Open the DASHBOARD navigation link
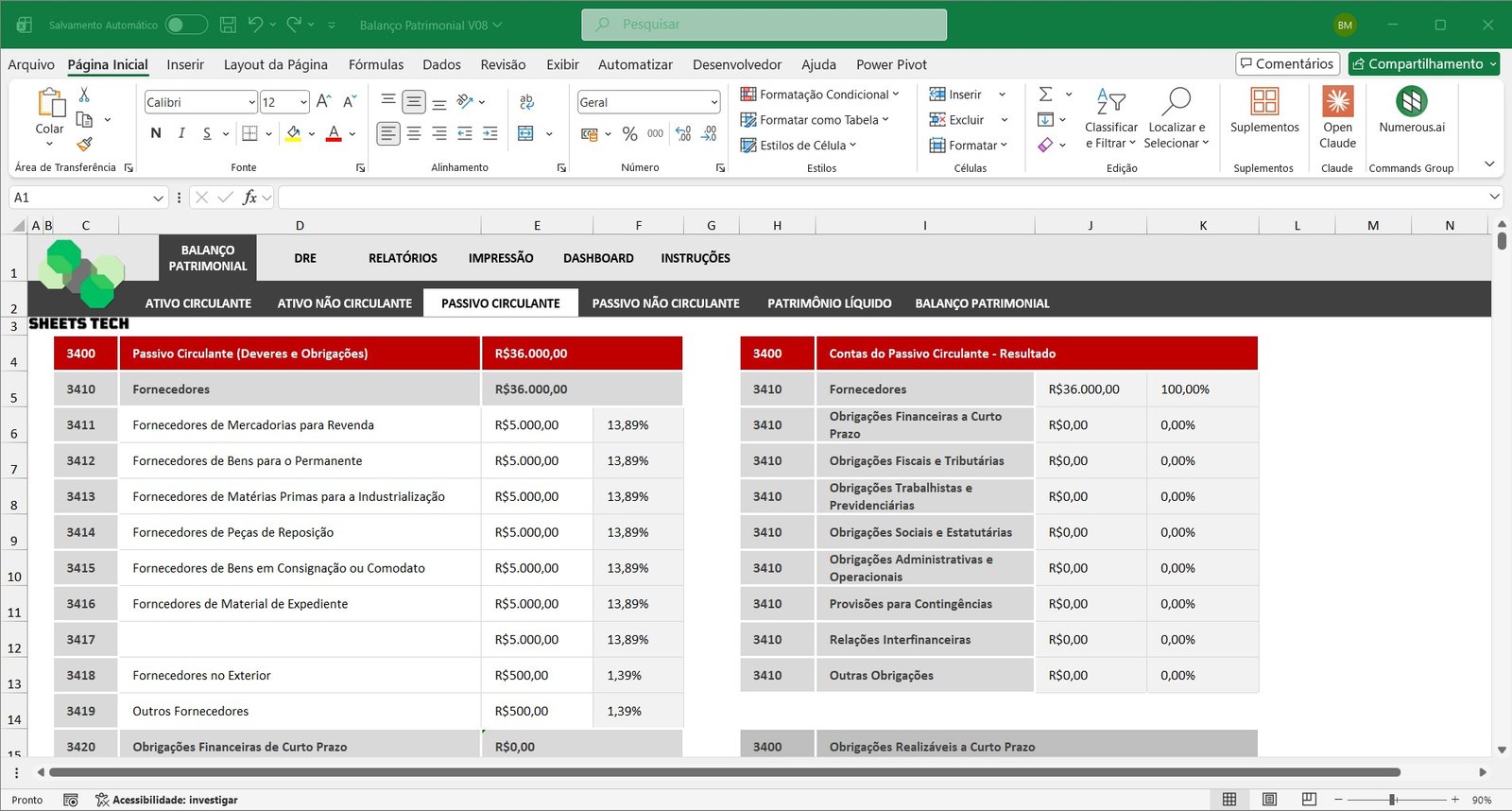Screen dimensions: 1512x811 point(598,258)
